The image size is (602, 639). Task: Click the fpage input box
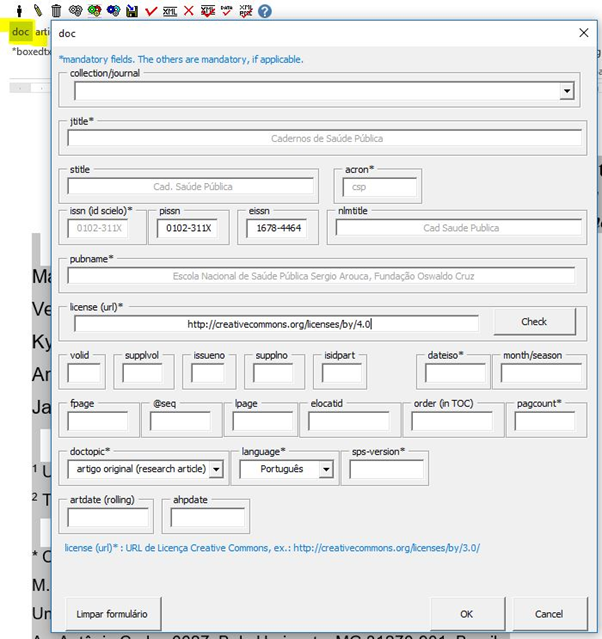tap(98, 421)
